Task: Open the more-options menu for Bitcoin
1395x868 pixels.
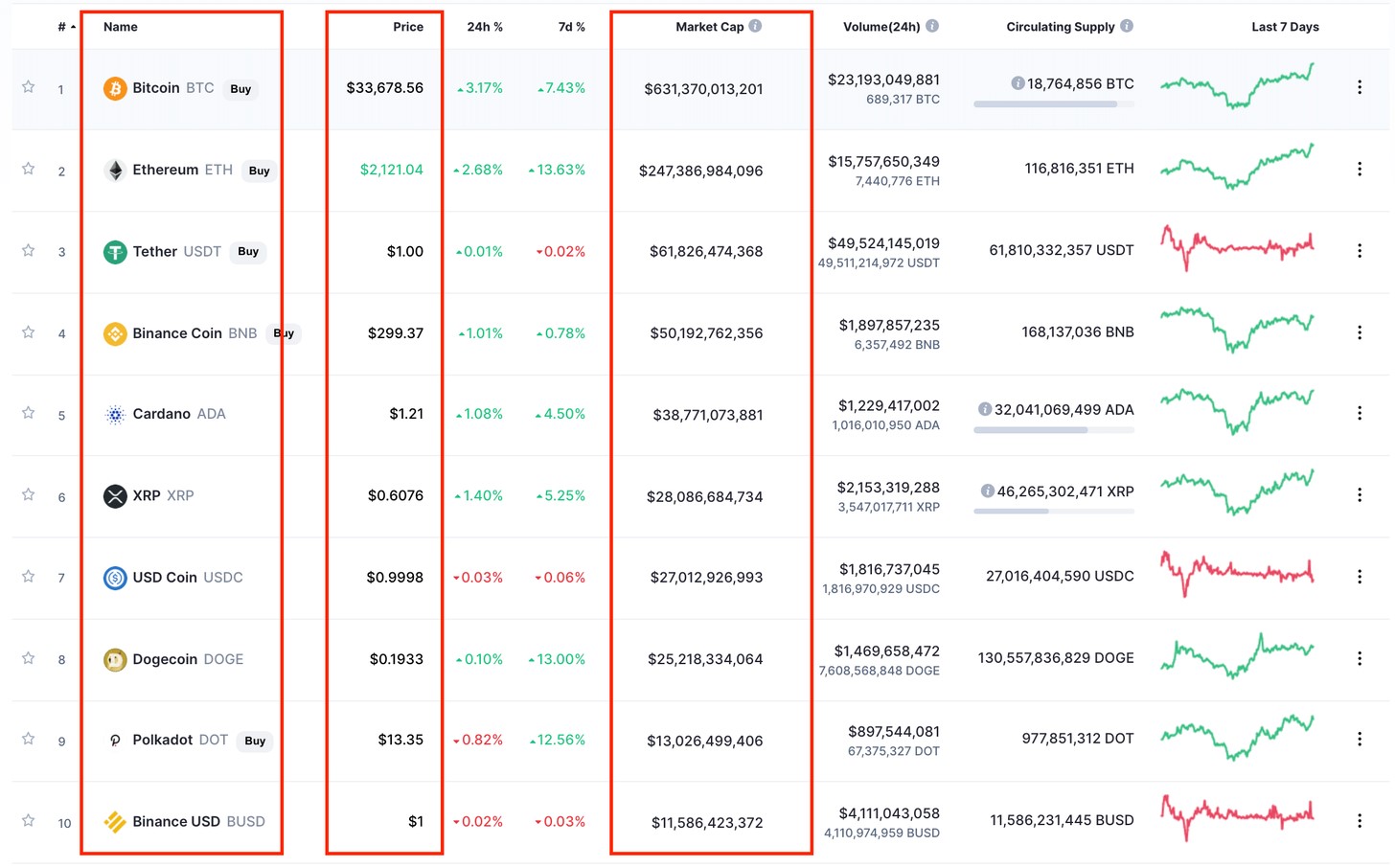Action: point(1359,87)
